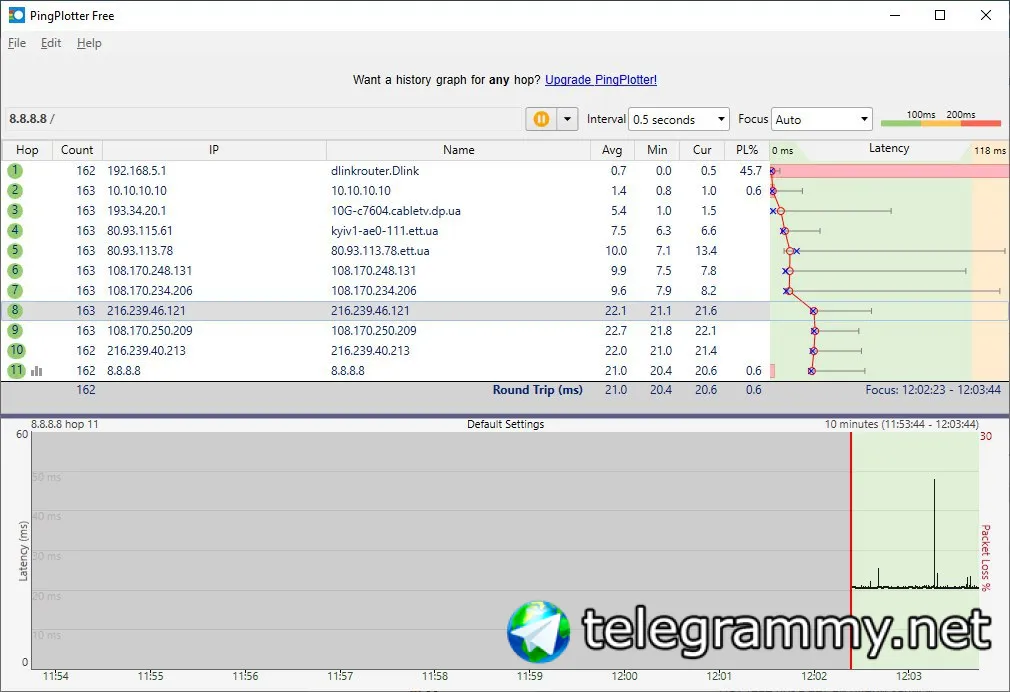Select IP cell 10.10.10.10

137,191
